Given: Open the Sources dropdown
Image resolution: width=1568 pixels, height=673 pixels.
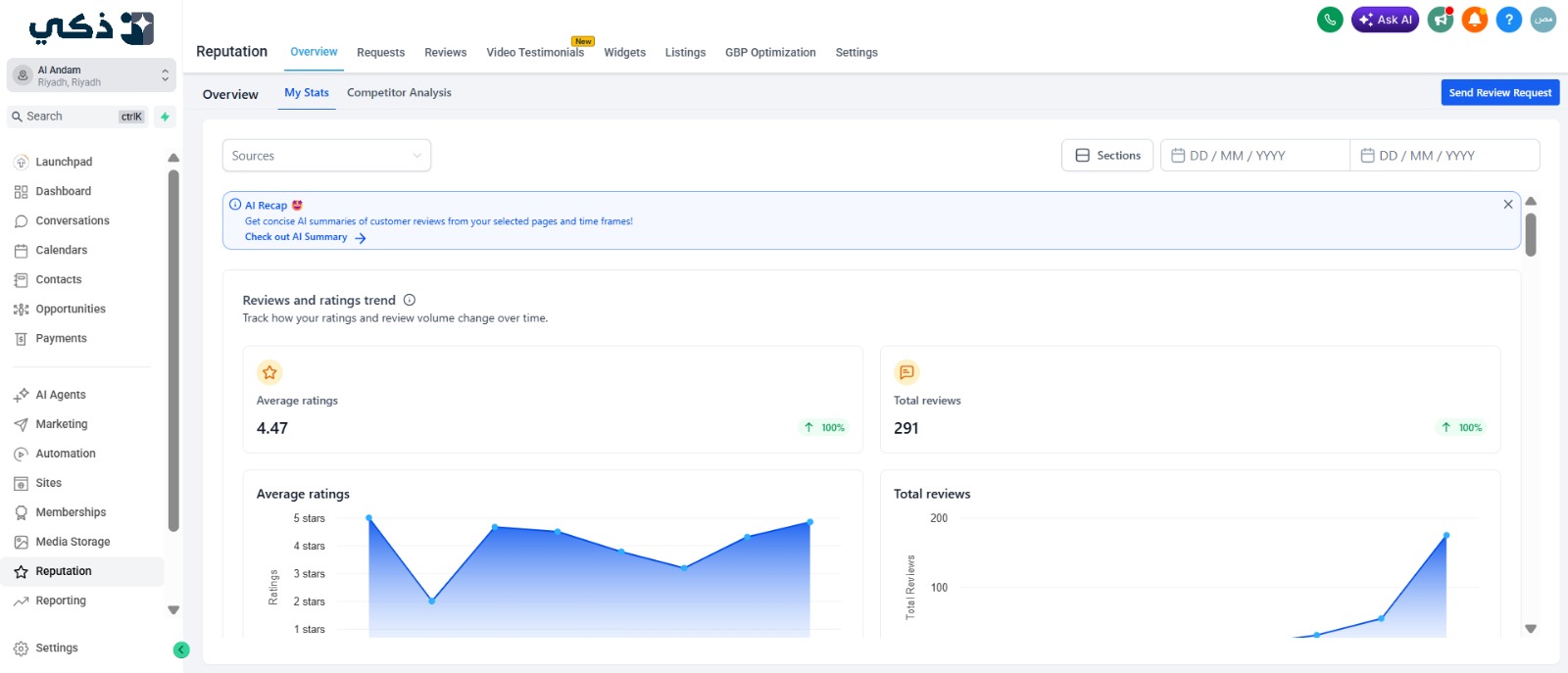Looking at the screenshot, I should point(326,156).
